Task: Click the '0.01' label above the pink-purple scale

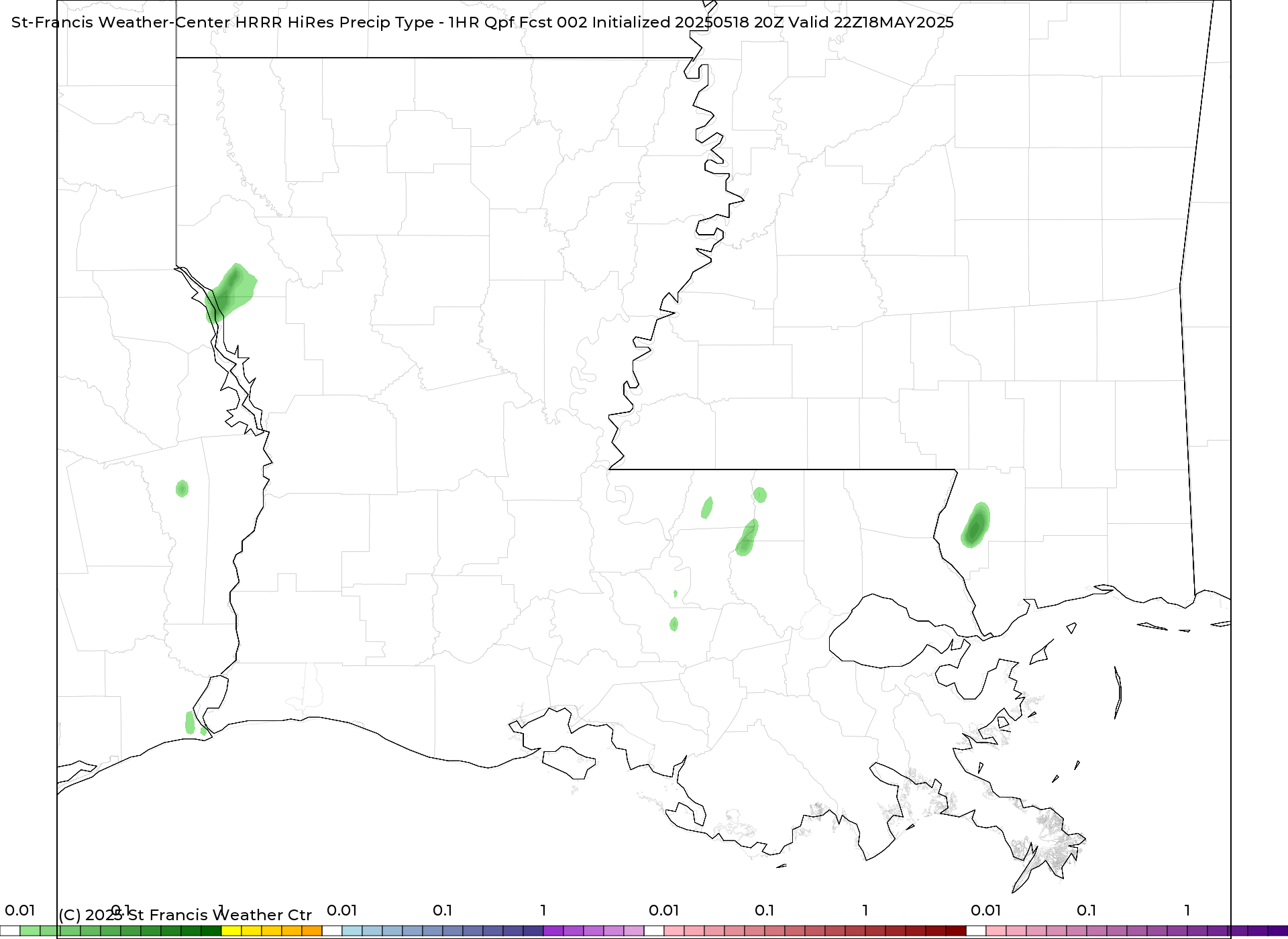Action: point(986,910)
